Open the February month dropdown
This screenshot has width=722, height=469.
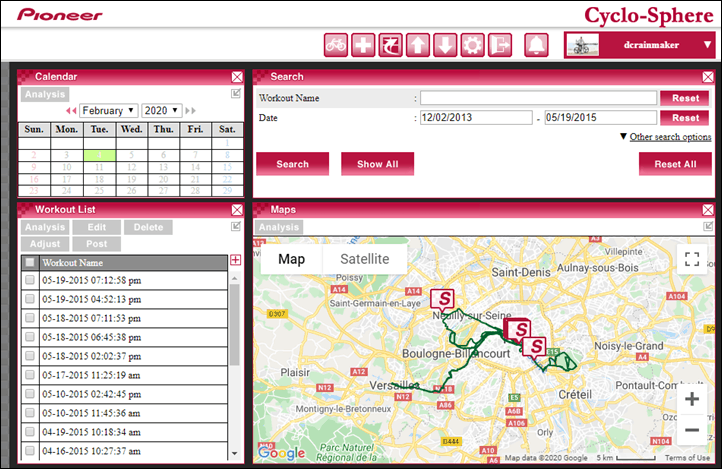coord(109,110)
